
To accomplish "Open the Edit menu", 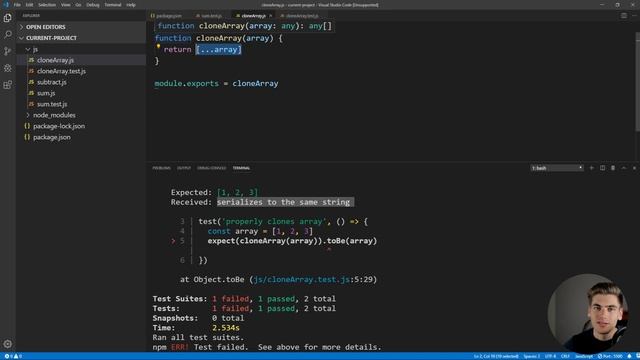I will (29, 5).
